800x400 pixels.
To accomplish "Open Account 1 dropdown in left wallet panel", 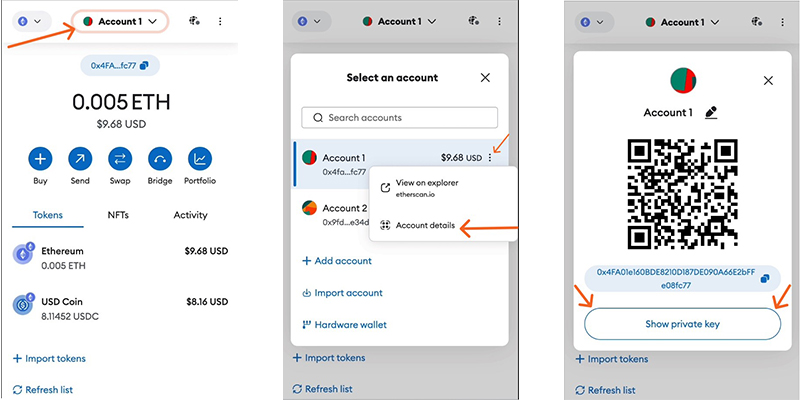I will [x=120, y=21].
